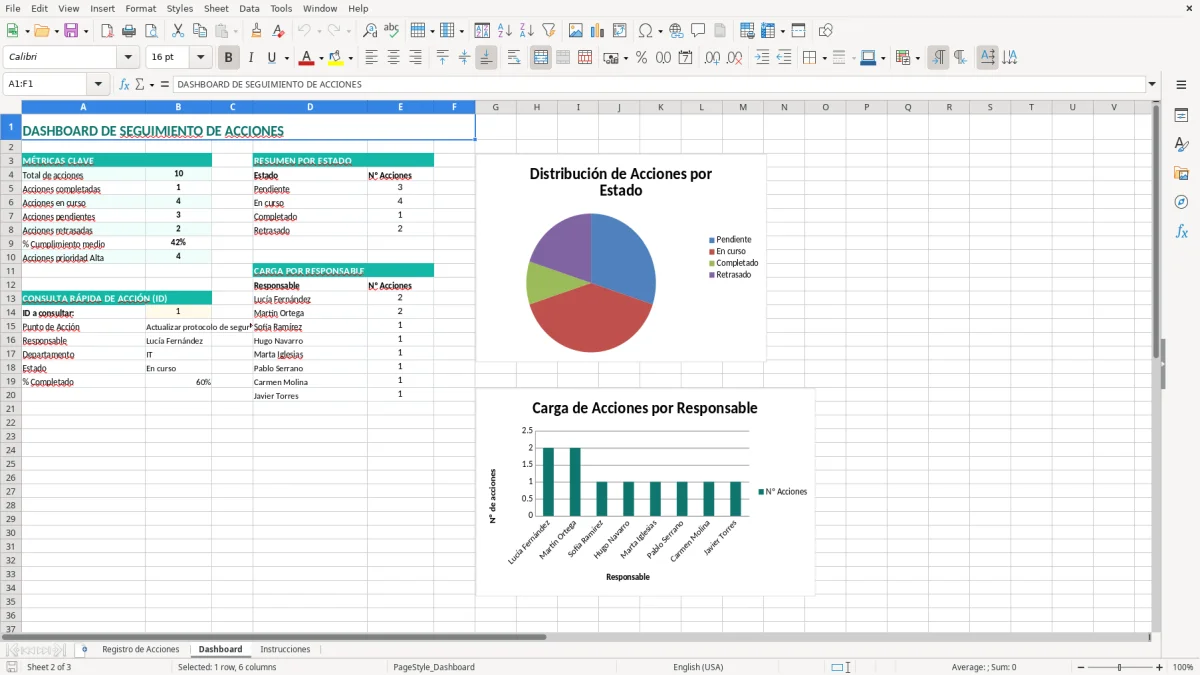
Task: Increase the cell indent
Action: (762, 58)
